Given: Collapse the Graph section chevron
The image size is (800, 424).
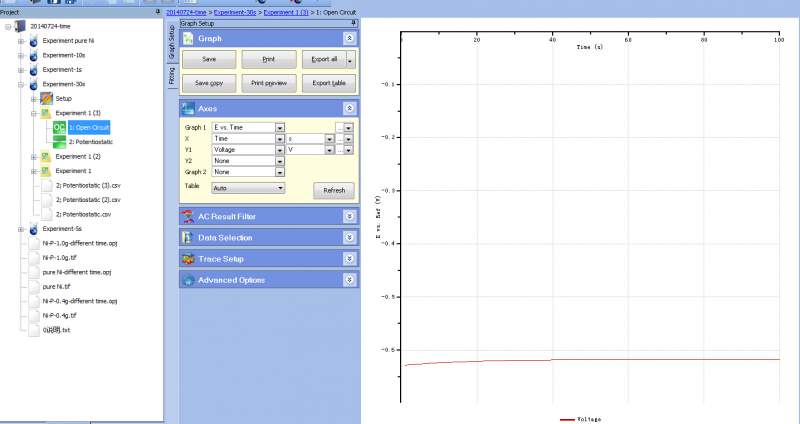Looking at the screenshot, I should (x=349, y=38).
